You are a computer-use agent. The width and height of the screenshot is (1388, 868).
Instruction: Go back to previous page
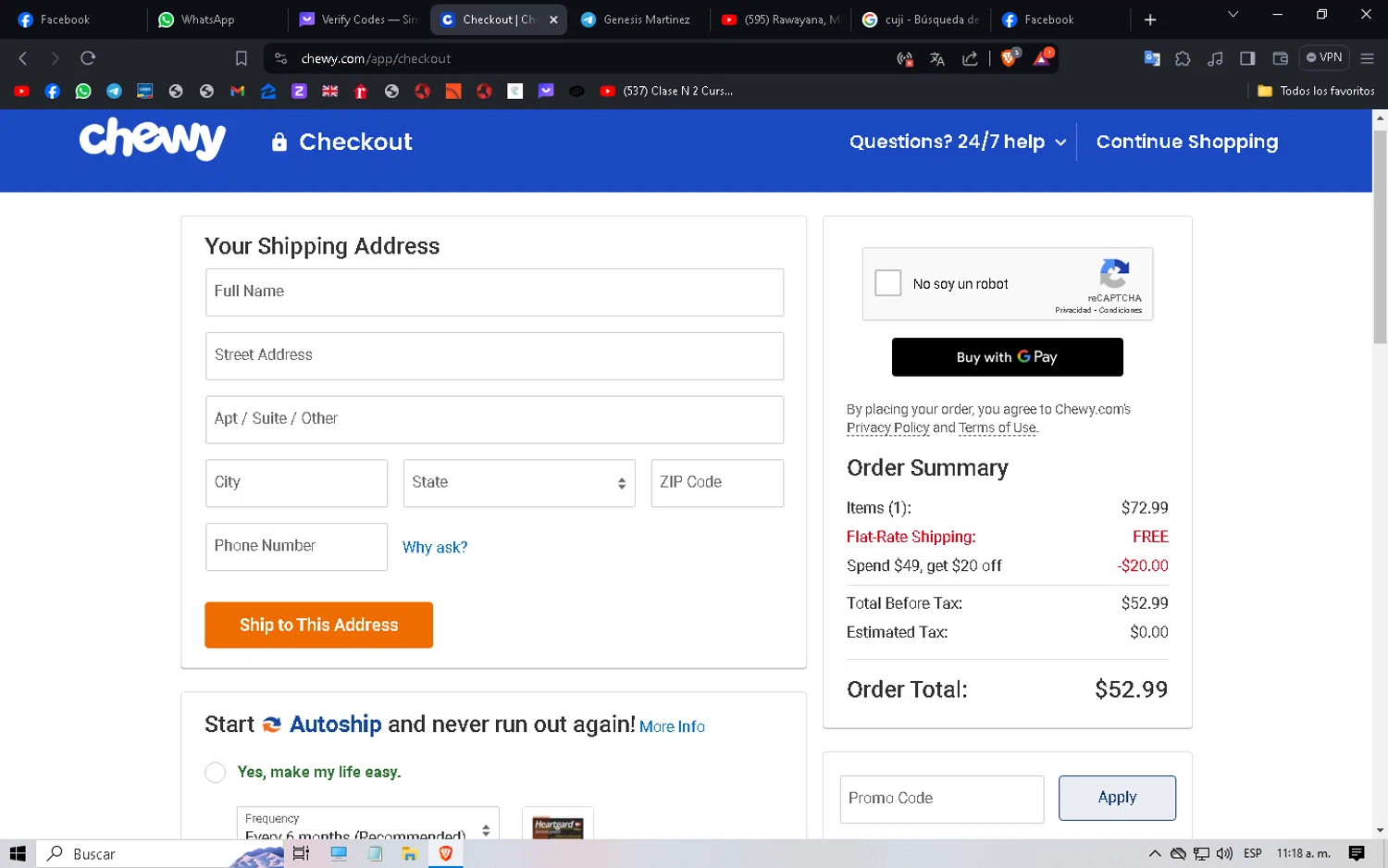click(23, 58)
